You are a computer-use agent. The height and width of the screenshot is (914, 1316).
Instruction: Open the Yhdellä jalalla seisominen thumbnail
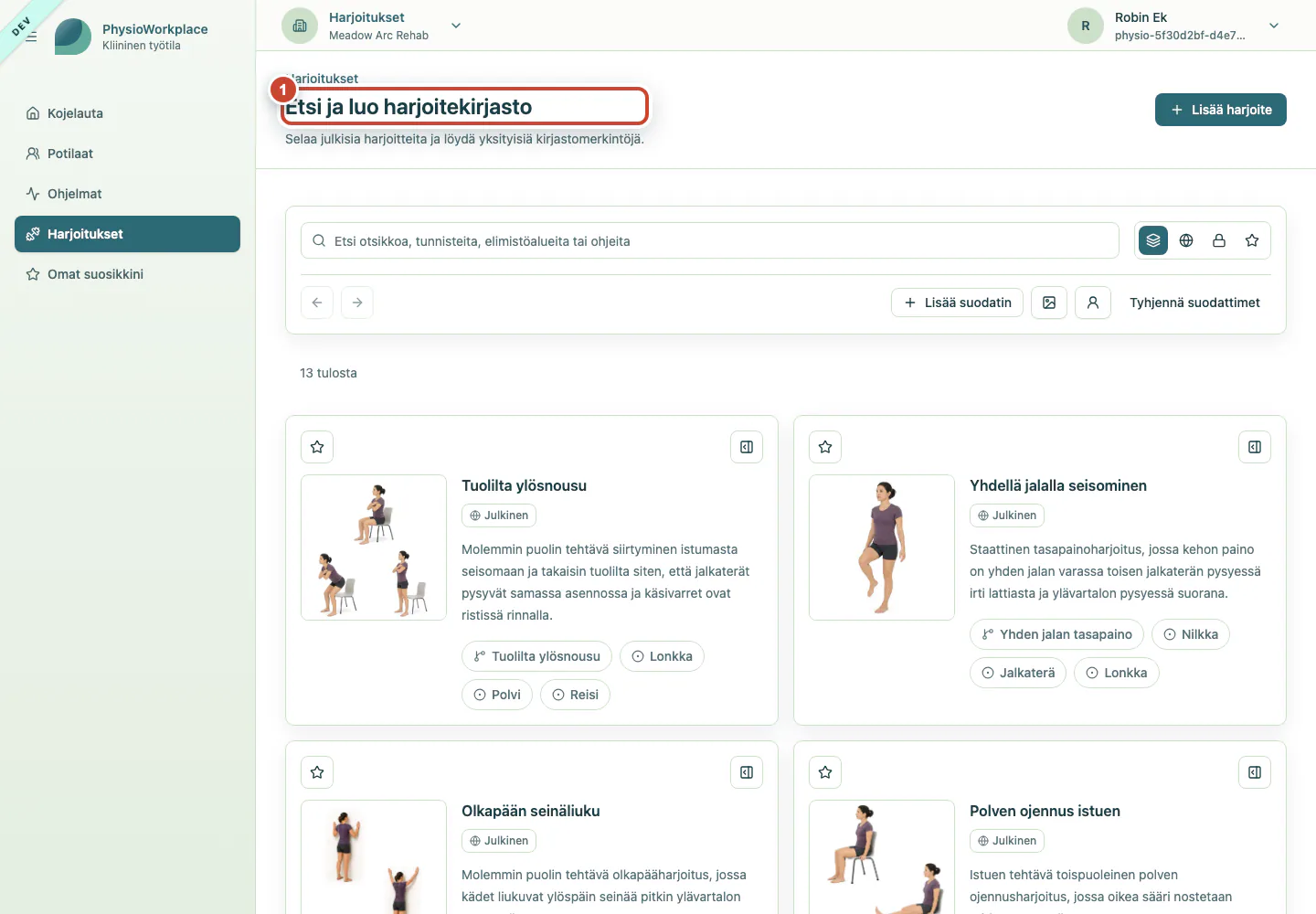coord(882,547)
